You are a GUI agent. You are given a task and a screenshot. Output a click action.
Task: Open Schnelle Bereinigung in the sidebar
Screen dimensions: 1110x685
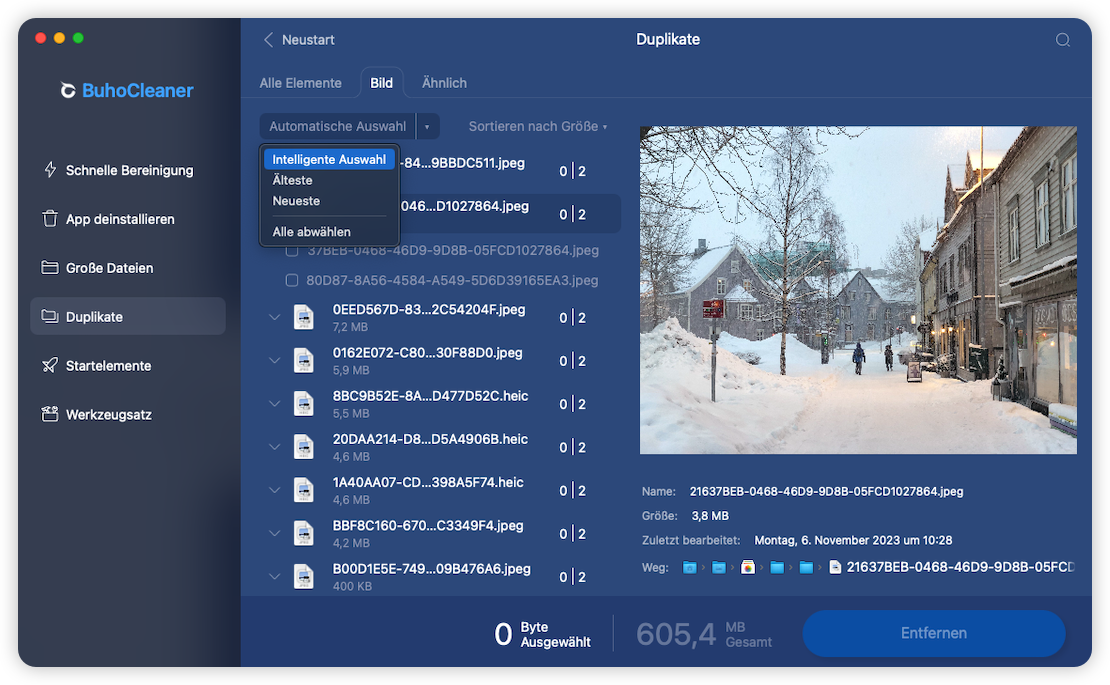128,170
